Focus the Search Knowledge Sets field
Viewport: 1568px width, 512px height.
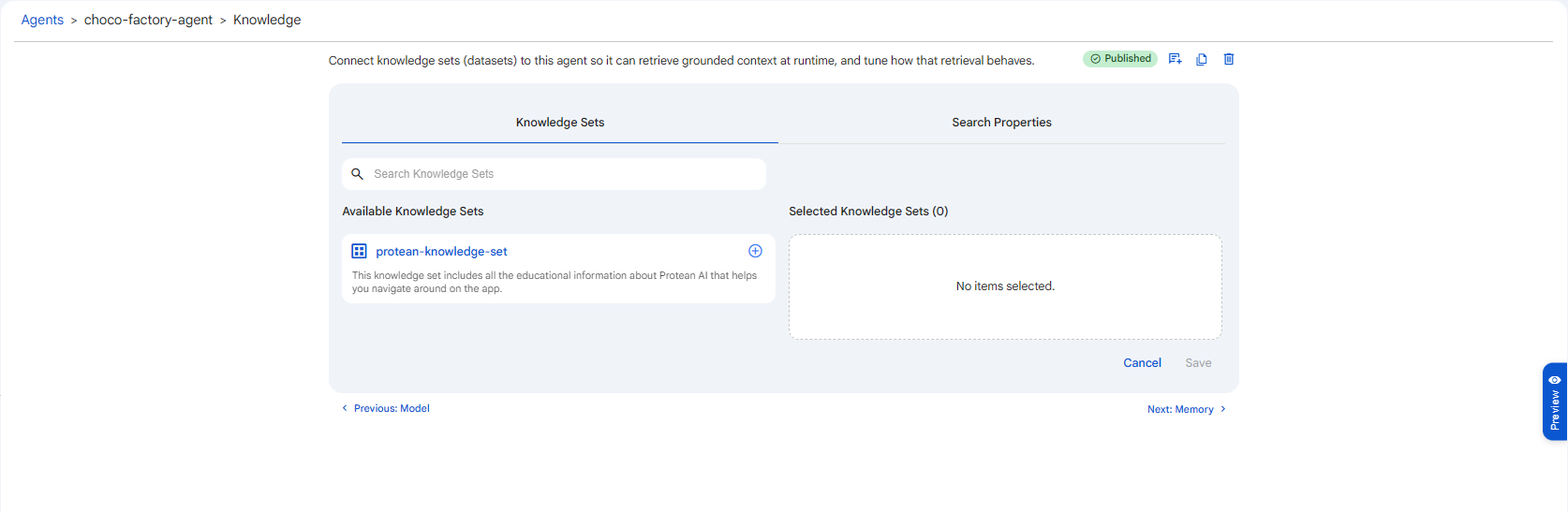[554, 174]
